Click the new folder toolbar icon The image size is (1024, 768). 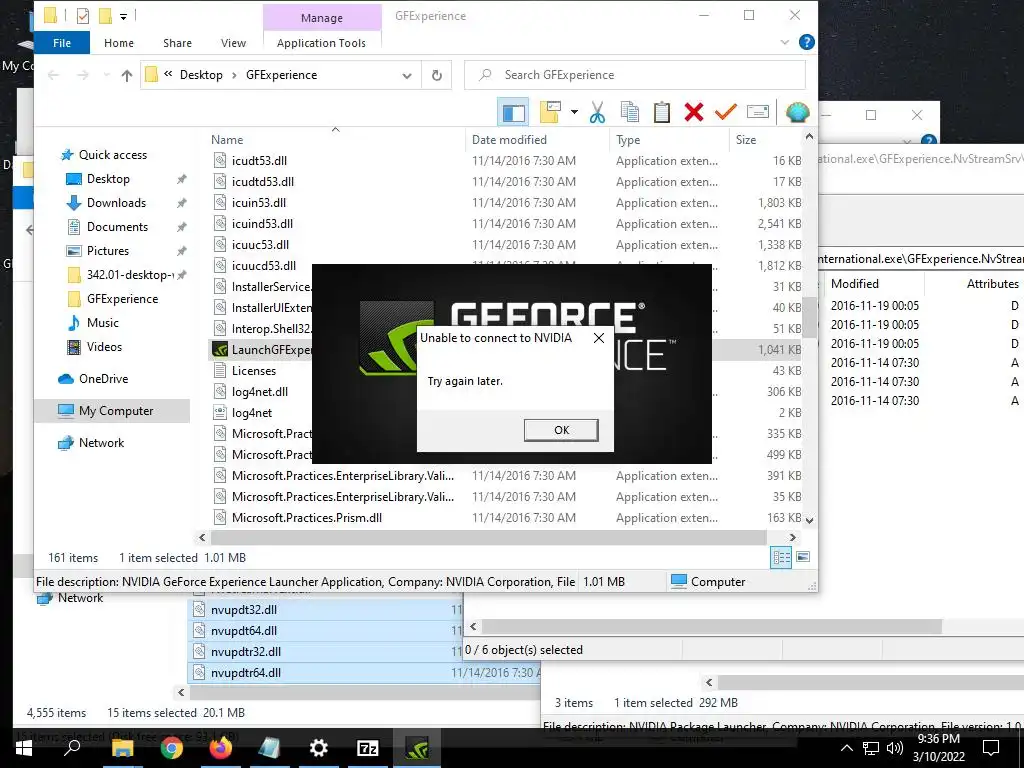pyautogui.click(x=551, y=112)
